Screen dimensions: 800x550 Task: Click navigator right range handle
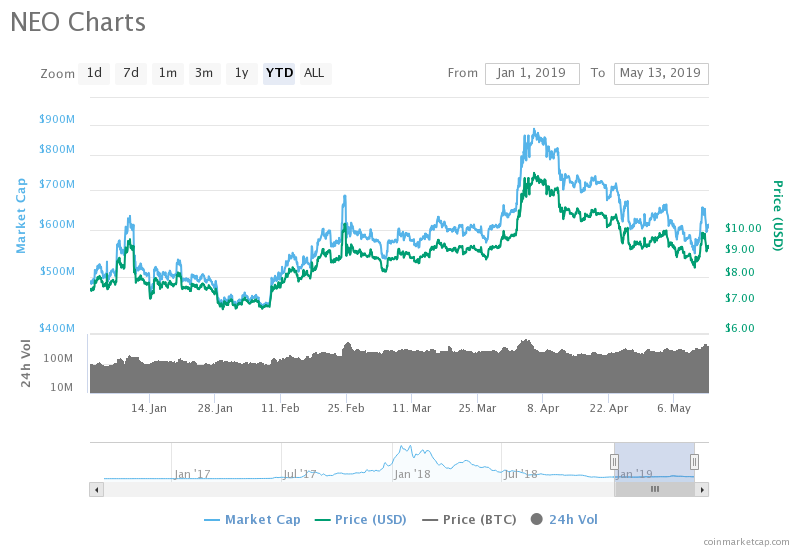coord(694,462)
